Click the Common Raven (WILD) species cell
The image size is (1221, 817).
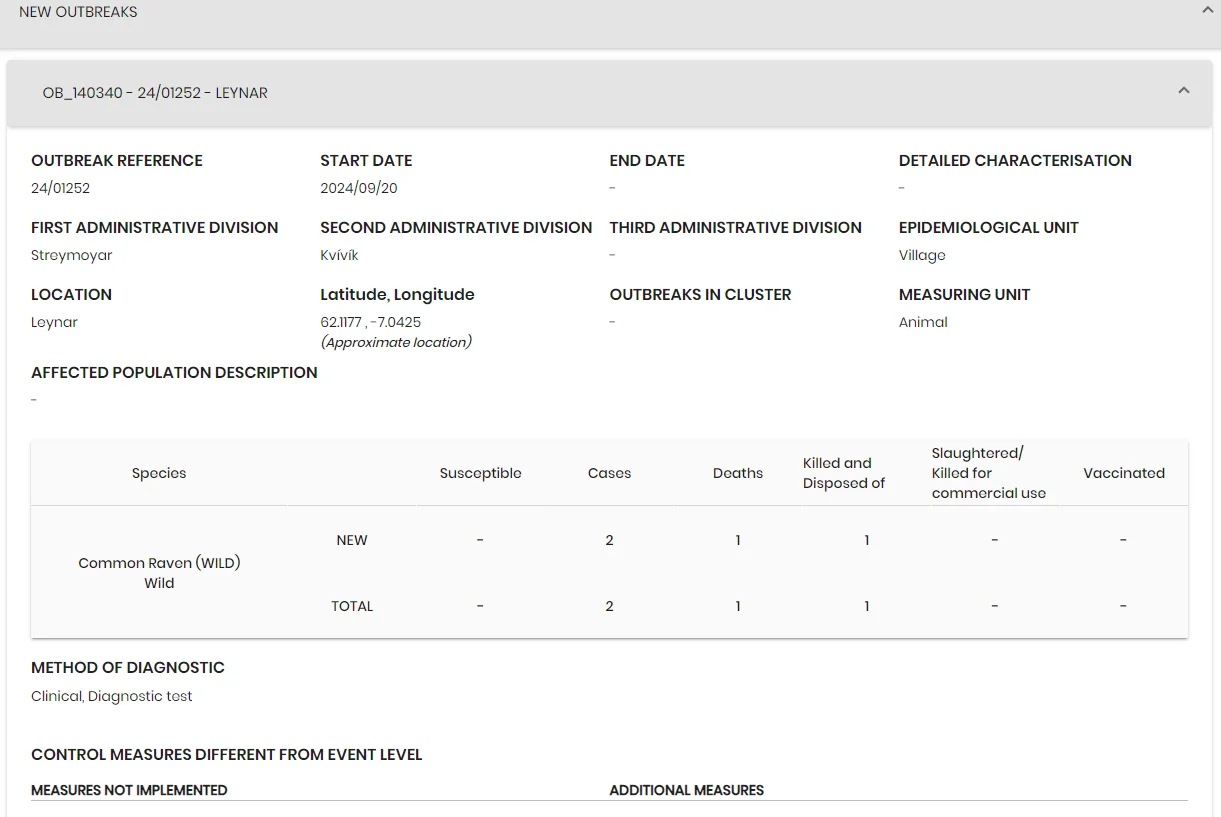coord(159,573)
